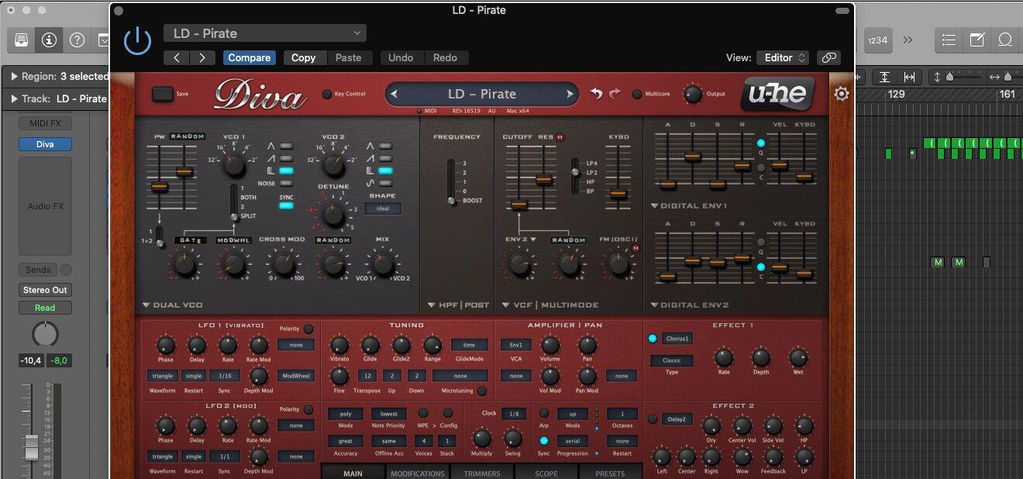Click the channel strip volume fader
Screen dimensions: 1023x479
[31, 446]
